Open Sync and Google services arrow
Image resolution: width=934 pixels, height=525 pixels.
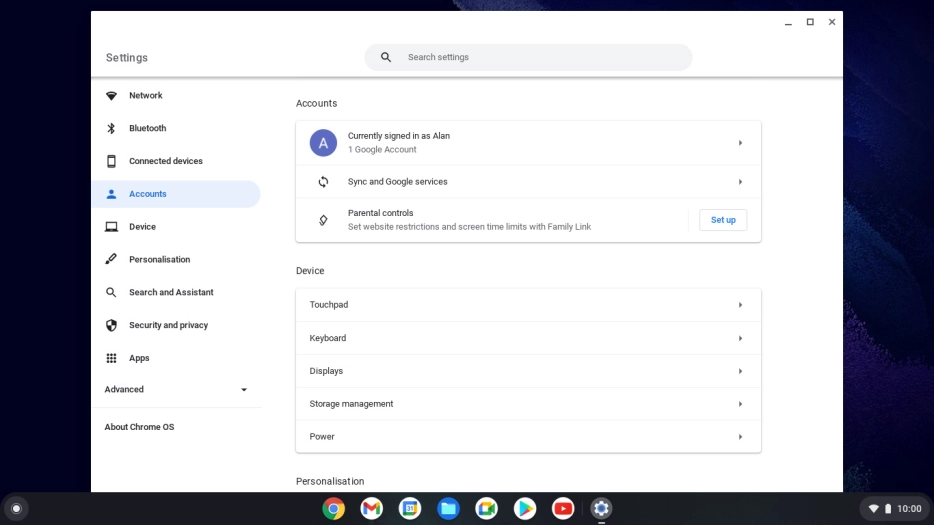740,182
